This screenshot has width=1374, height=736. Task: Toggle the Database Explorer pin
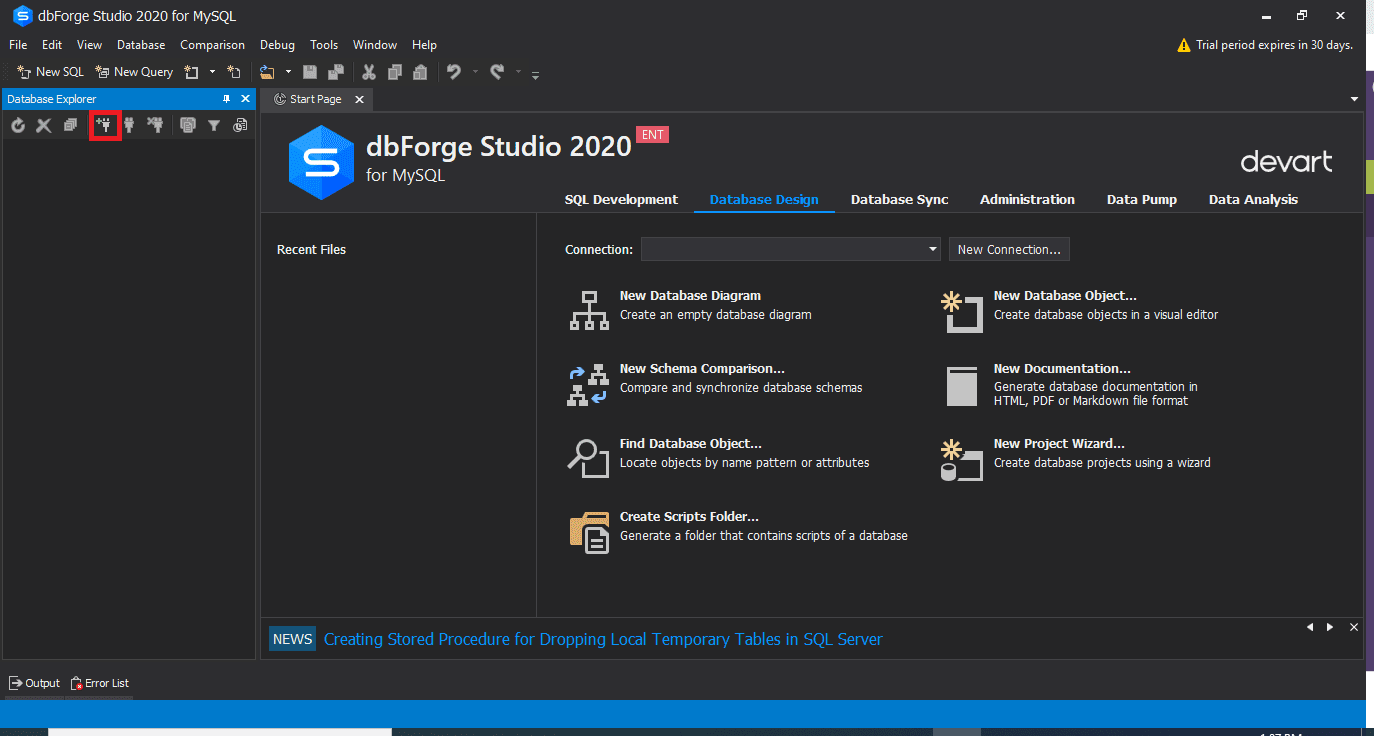pos(228,98)
